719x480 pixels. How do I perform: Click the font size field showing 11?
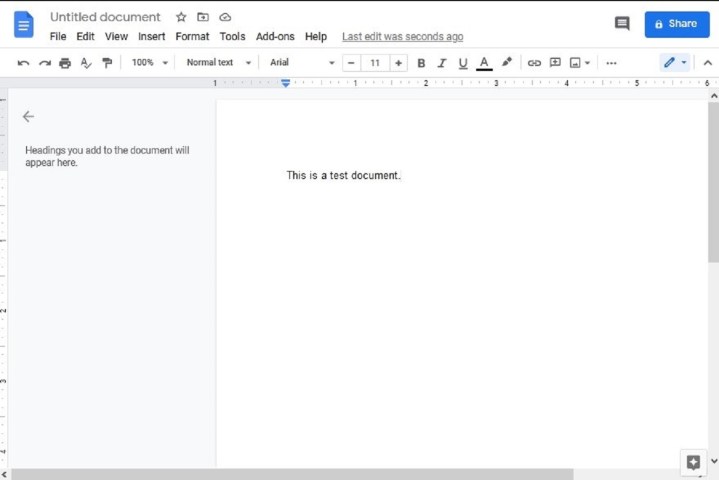pyautogui.click(x=375, y=63)
